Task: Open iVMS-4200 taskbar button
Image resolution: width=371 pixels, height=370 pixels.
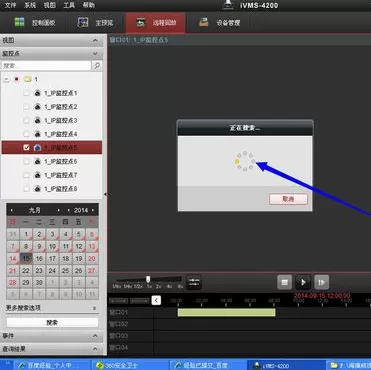Action: pyautogui.click(x=287, y=365)
